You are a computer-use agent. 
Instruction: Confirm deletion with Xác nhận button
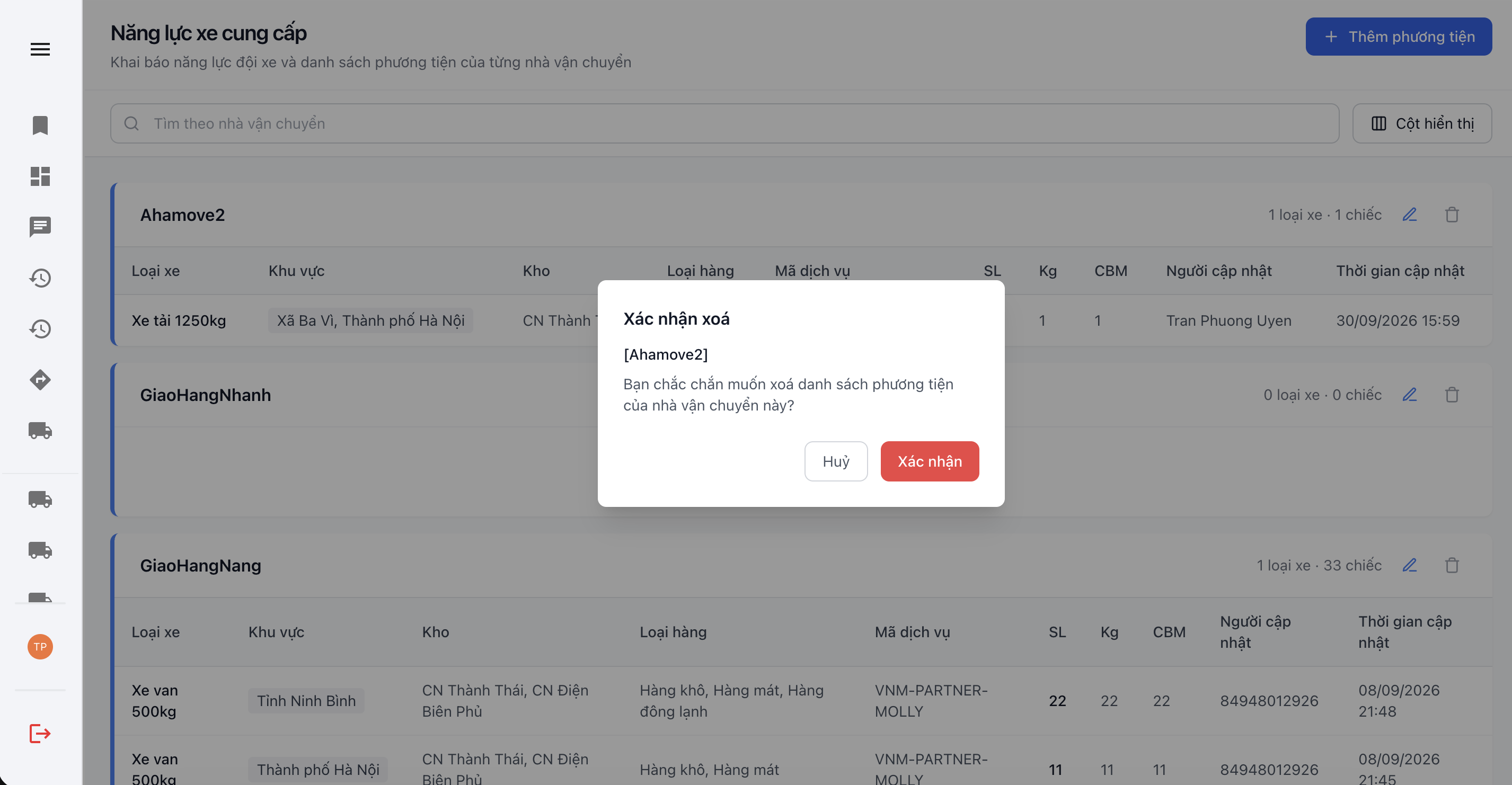pyautogui.click(x=929, y=461)
